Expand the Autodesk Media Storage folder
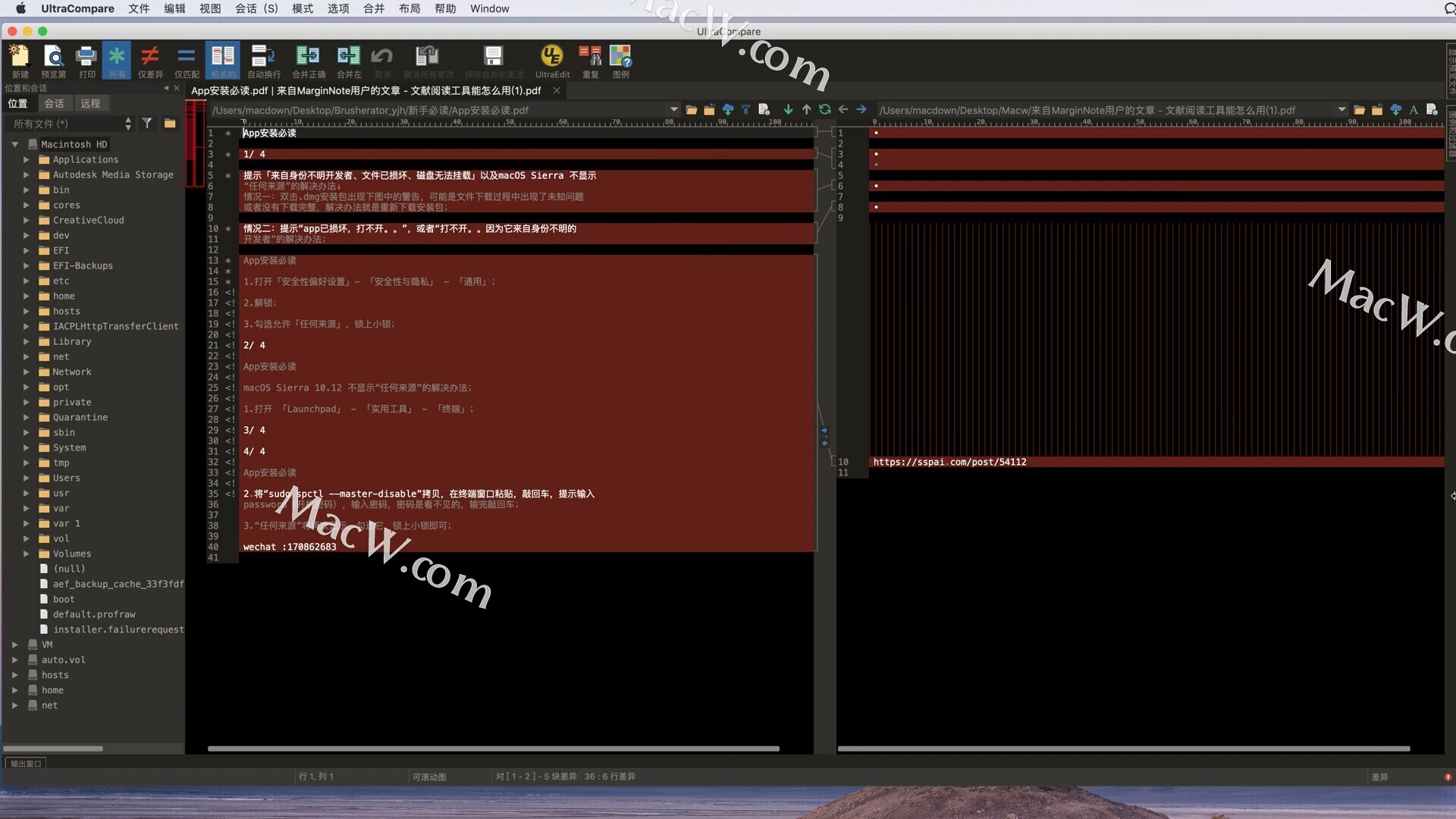 pyautogui.click(x=26, y=174)
